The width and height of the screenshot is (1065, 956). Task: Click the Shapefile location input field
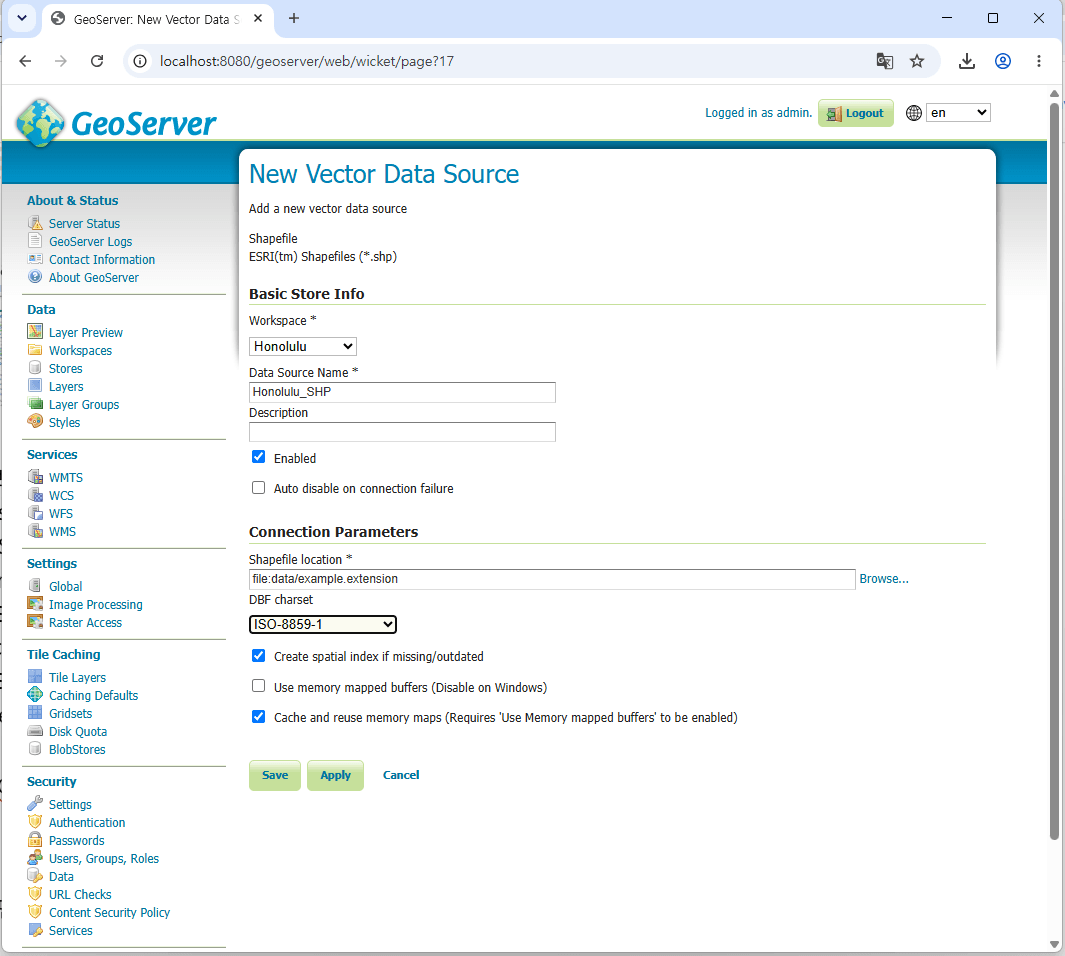pyautogui.click(x=552, y=579)
